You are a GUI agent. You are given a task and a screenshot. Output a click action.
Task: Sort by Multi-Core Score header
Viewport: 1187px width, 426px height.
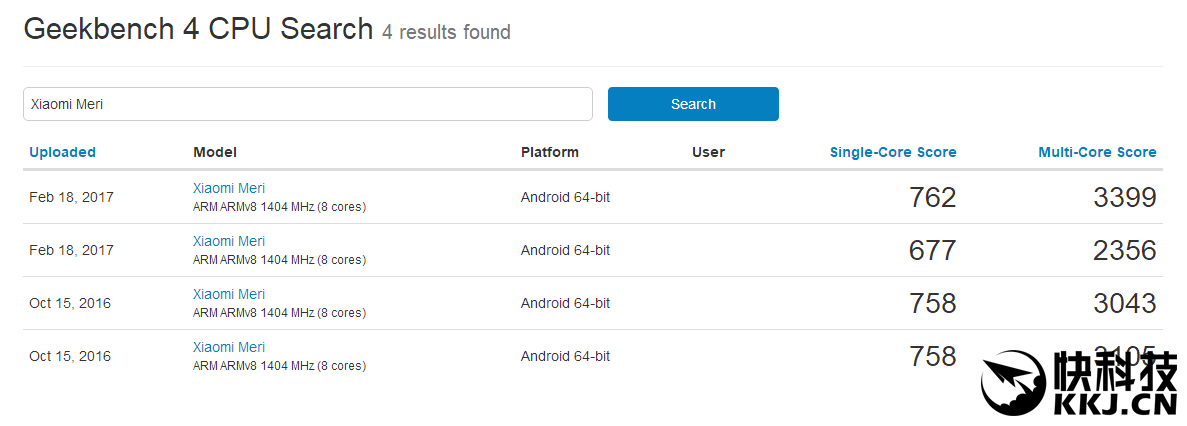pos(1097,152)
